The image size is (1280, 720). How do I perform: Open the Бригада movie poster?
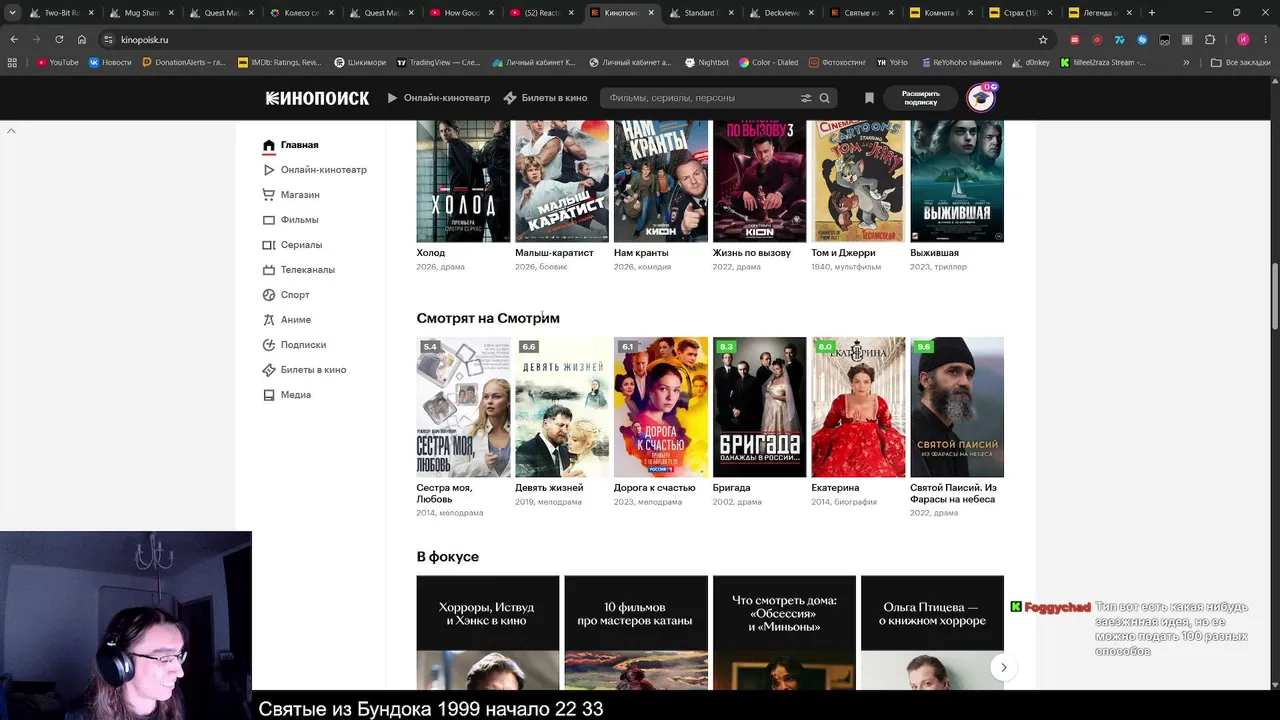coord(760,407)
